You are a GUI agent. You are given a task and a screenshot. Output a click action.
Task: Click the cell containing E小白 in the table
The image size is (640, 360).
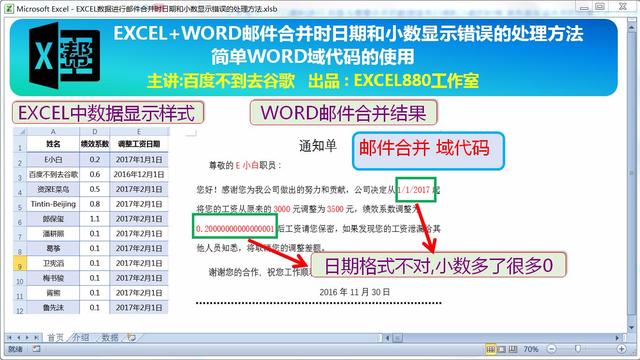coord(53,160)
